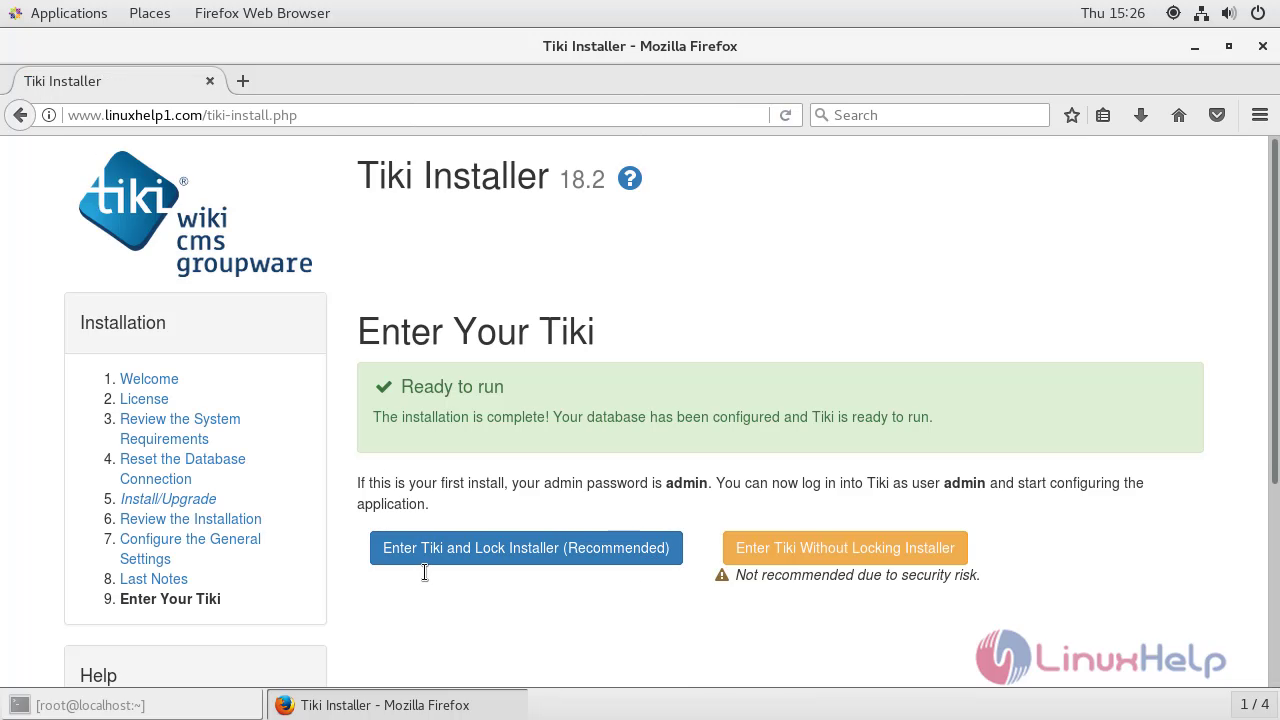The width and height of the screenshot is (1280, 720).
Task: Click Enter Tiki Without Locking Installer button
Action: (x=845, y=548)
